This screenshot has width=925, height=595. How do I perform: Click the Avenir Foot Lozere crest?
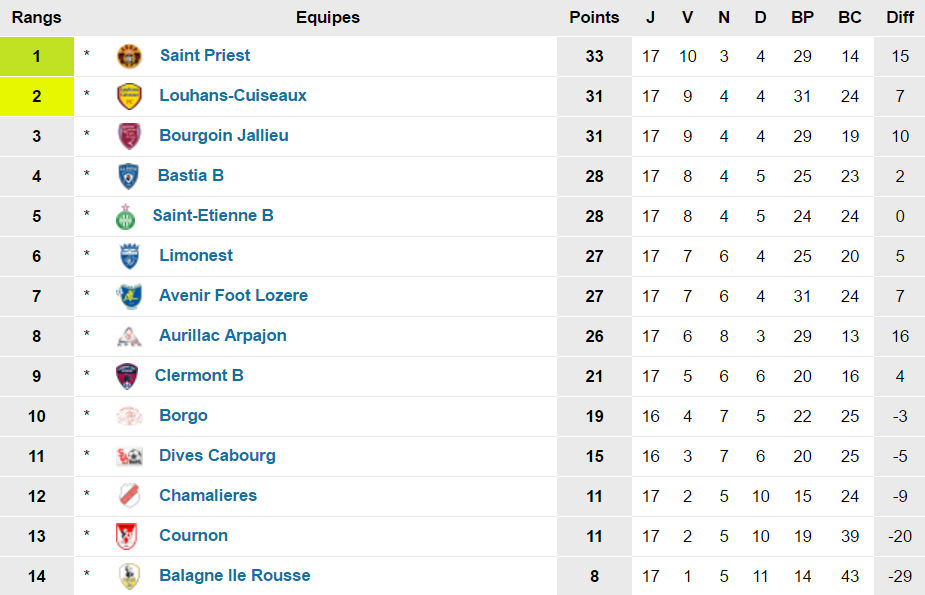coord(129,296)
